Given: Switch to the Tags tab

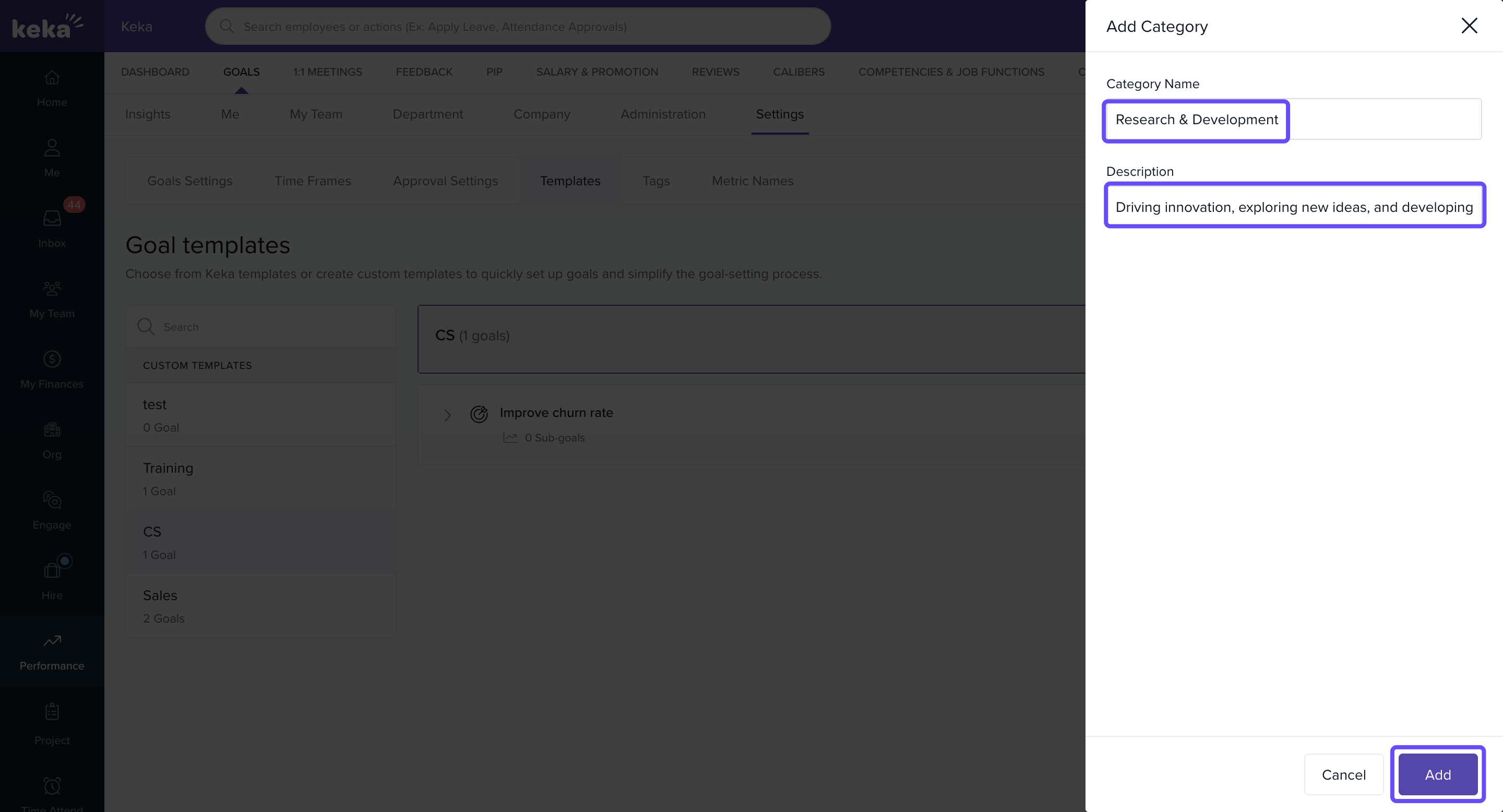Looking at the screenshot, I should [656, 181].
